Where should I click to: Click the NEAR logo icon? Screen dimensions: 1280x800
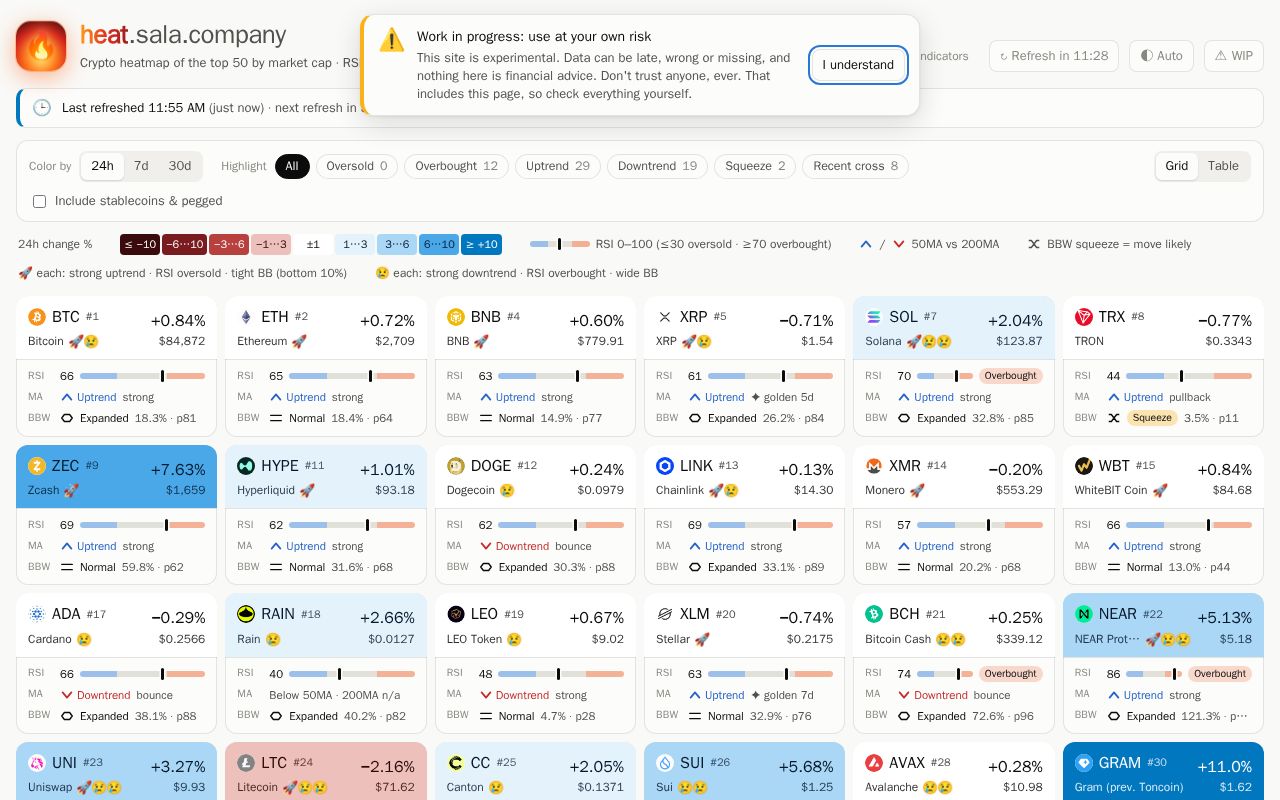coord(1084,614)
